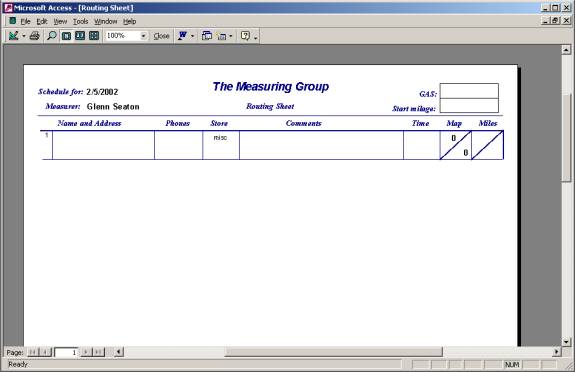The image size is (575, 372).
Task: Click the last page navigation button
Action: [98, 352]
